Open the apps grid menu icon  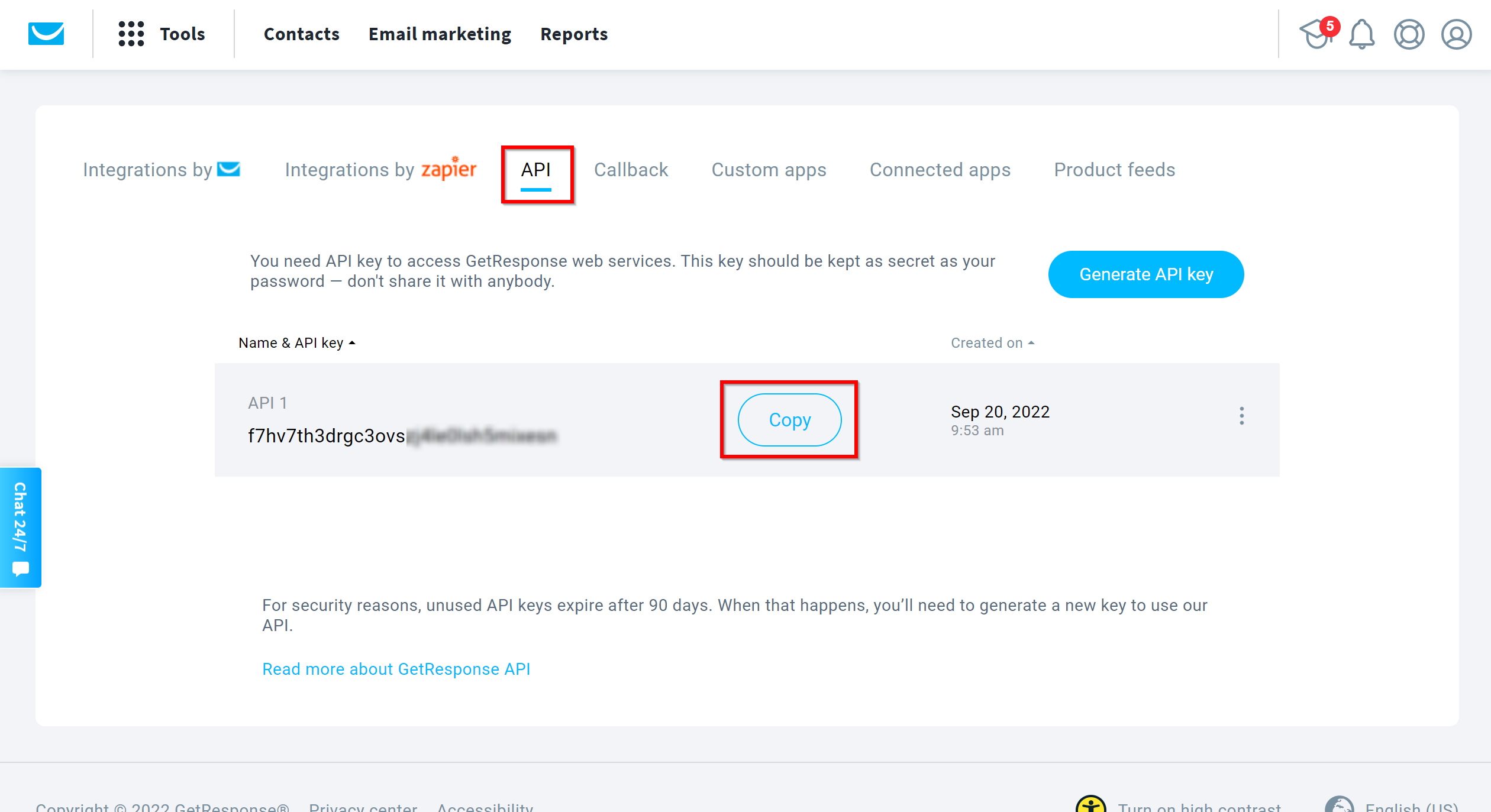(130, 33)
